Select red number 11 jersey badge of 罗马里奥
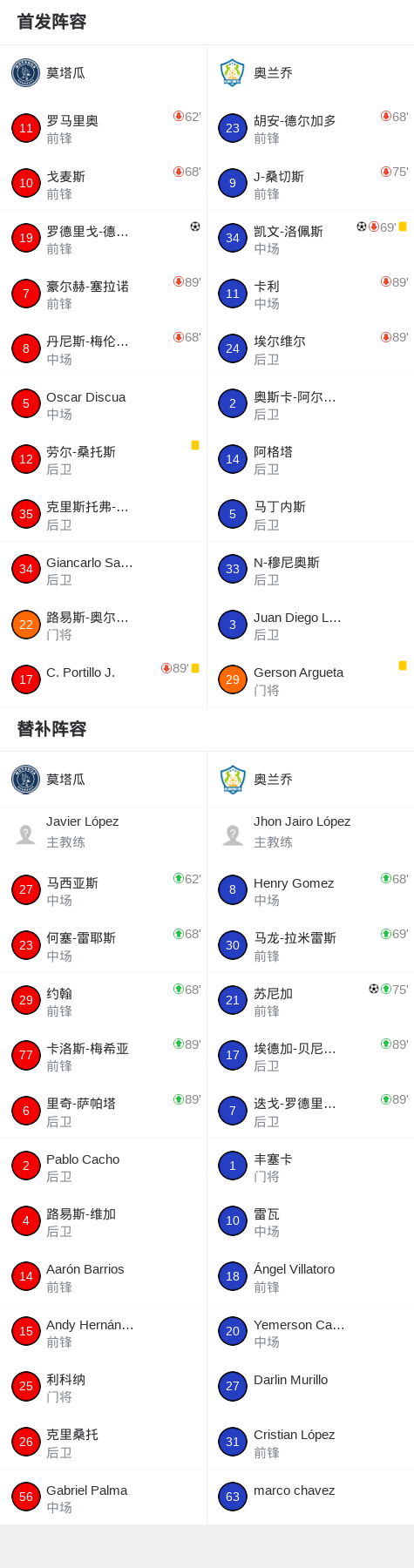Viewport: 414px width, 1568px height. click(26, 128)
